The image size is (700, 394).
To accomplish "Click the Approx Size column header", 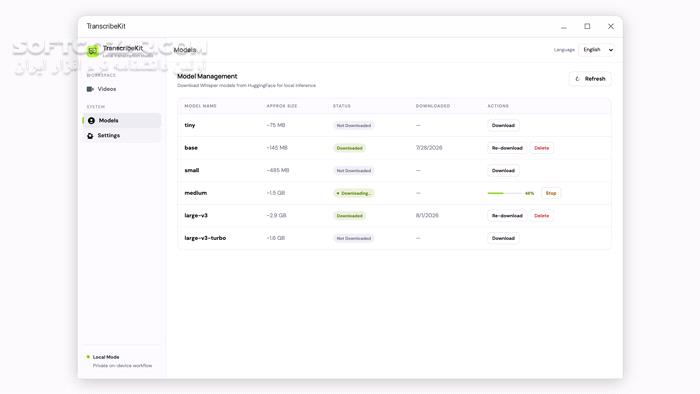I will tap(282, 106).
